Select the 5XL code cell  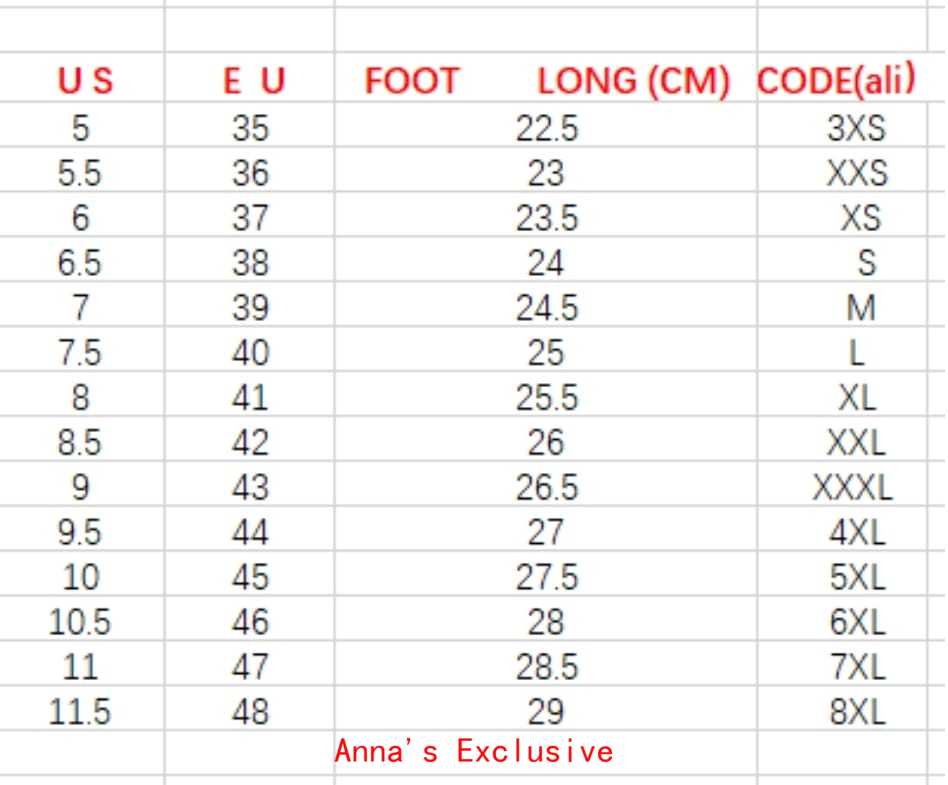pyautogui.click(x=858, y=577)
